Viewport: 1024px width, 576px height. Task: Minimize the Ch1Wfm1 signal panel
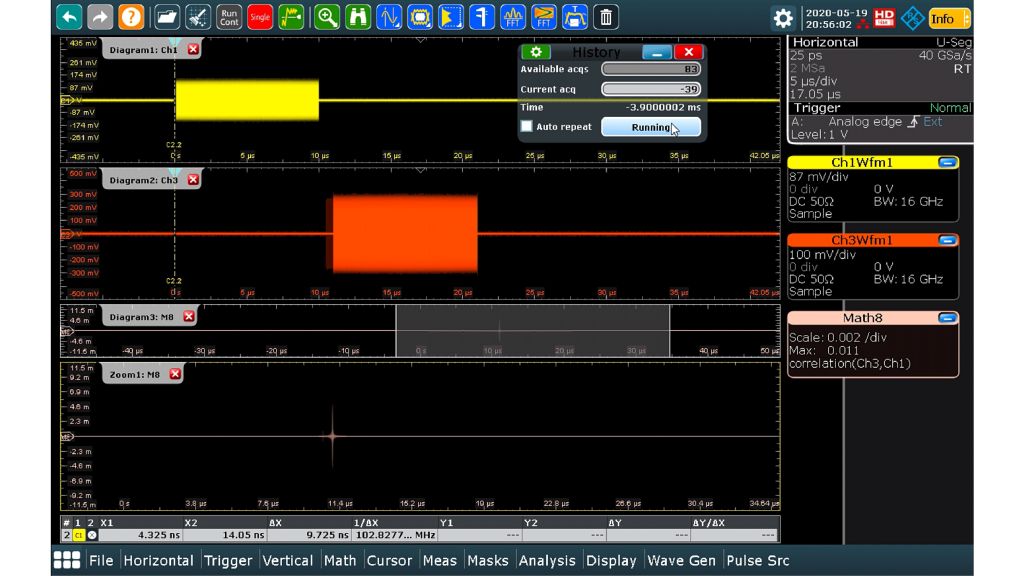tap(947, 162)
